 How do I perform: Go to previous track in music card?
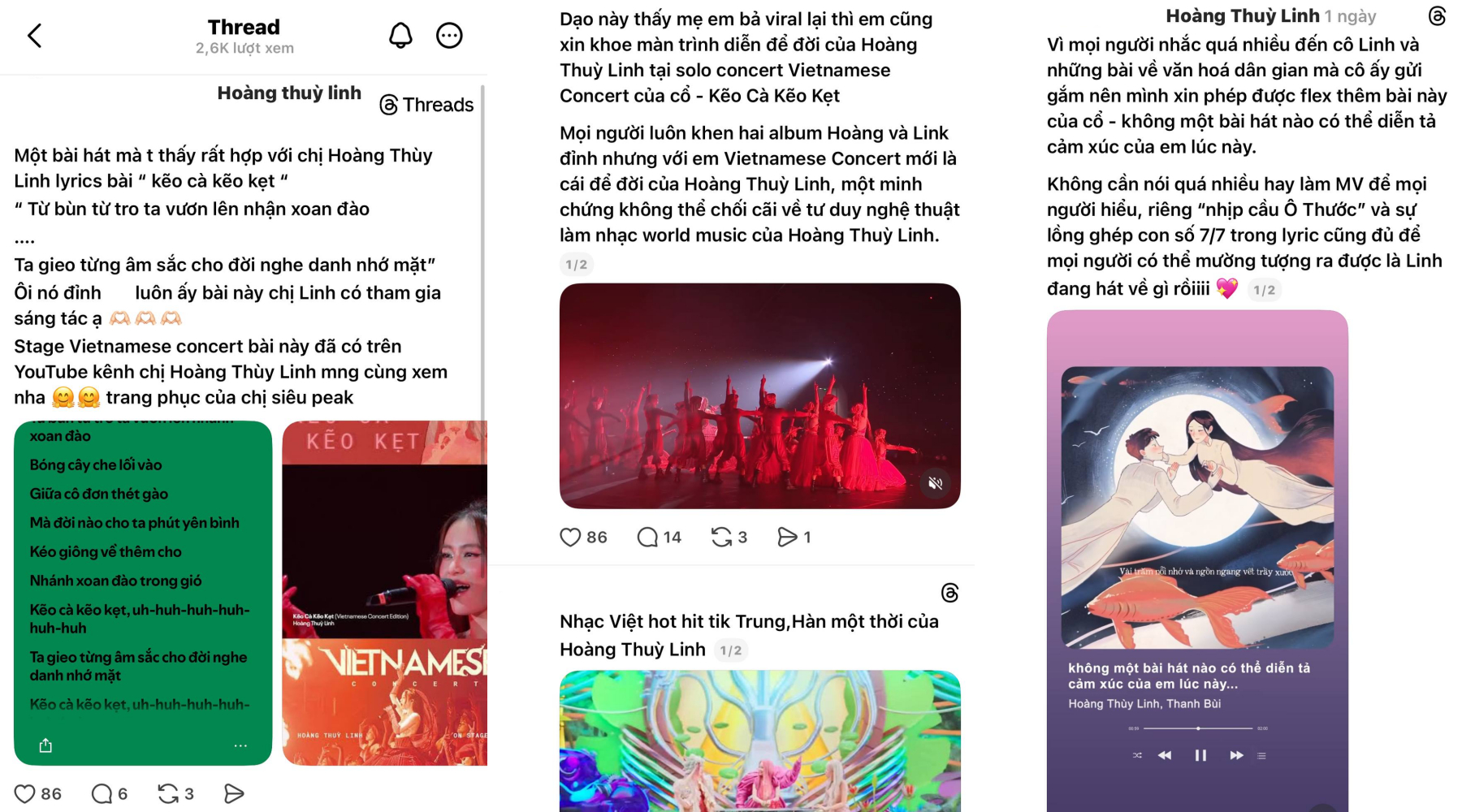1165,755
